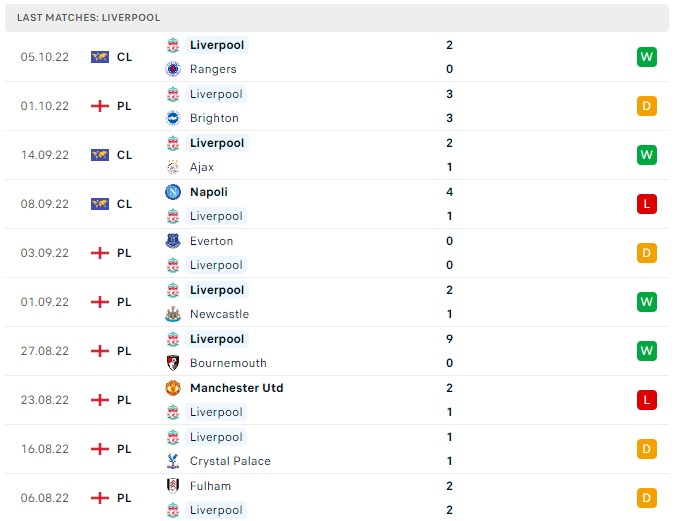Open the 06.08.22 Fulham match date
This screenshot has width=679, height=521.
[x=44, y=498]
